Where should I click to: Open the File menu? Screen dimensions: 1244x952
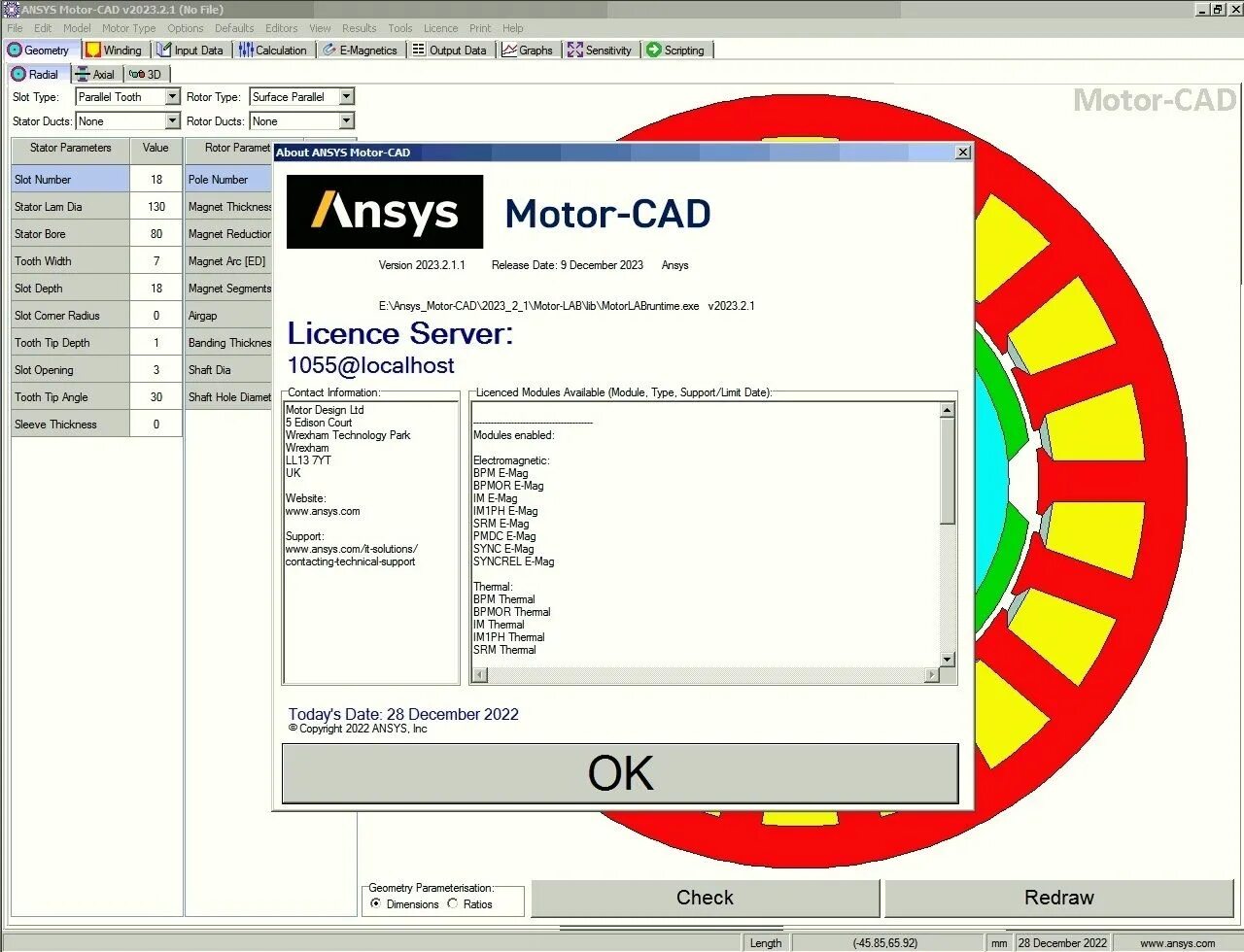[15, 28]
